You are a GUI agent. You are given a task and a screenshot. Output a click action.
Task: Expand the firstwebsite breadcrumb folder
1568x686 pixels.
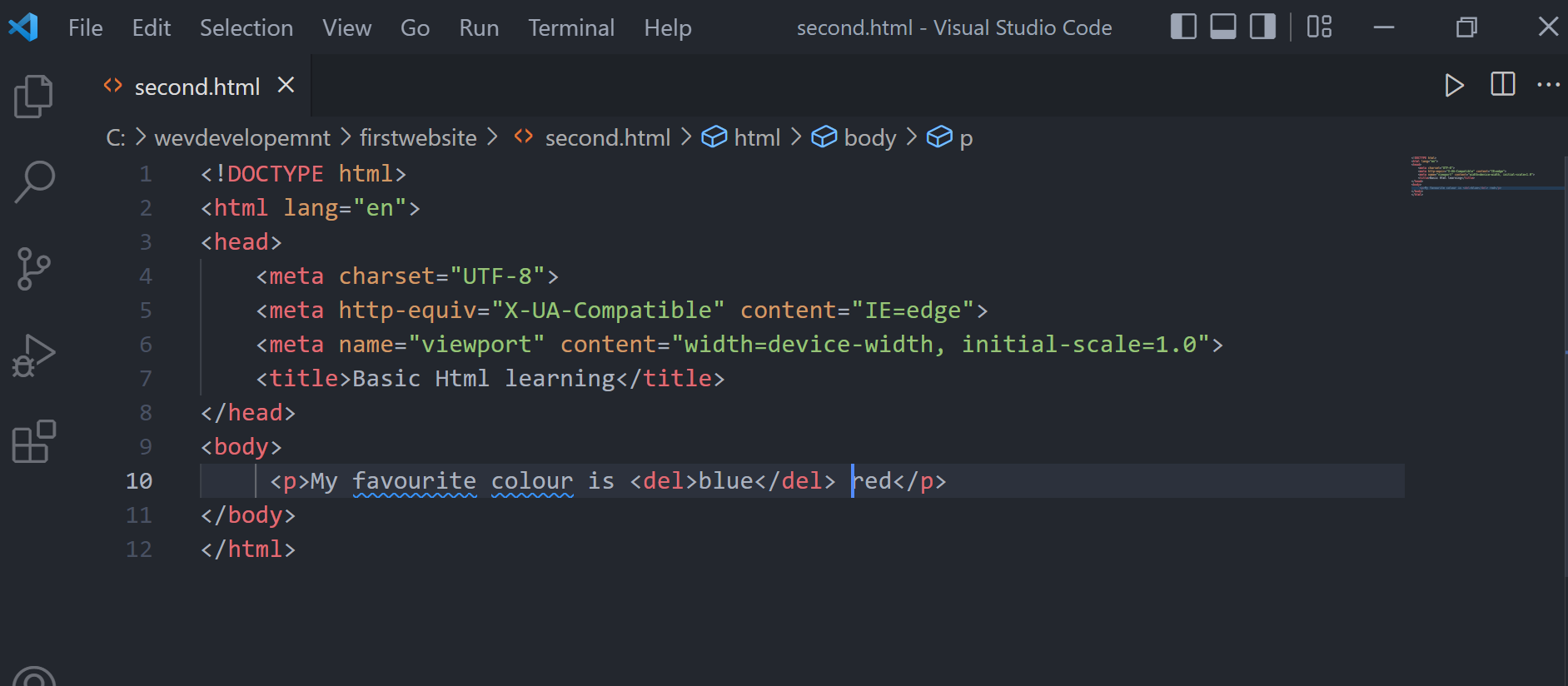coord(418,137)
